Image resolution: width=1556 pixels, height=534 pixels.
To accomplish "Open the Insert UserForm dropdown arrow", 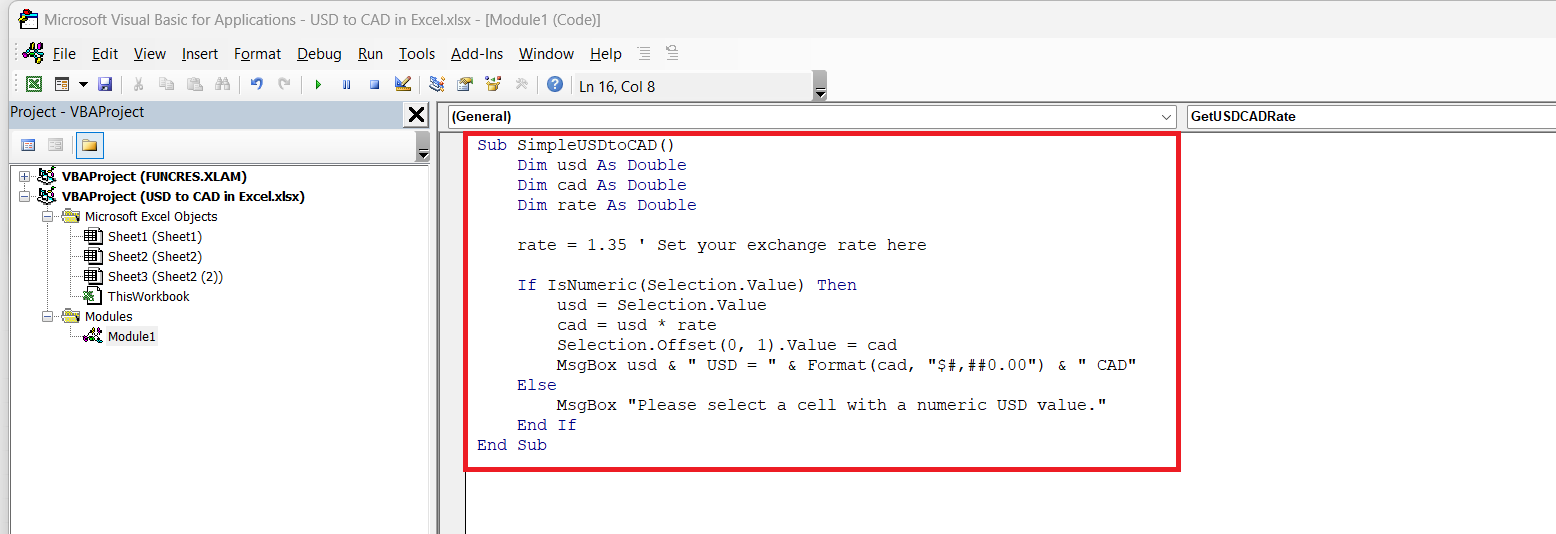I will [x=83, y=85].
